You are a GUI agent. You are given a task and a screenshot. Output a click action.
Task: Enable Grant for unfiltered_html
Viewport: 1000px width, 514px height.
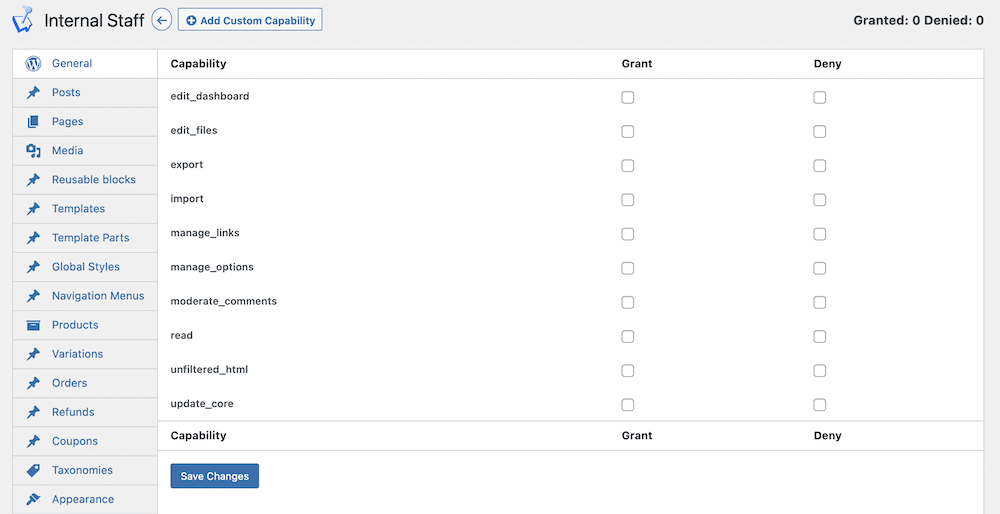pos(628,371)
